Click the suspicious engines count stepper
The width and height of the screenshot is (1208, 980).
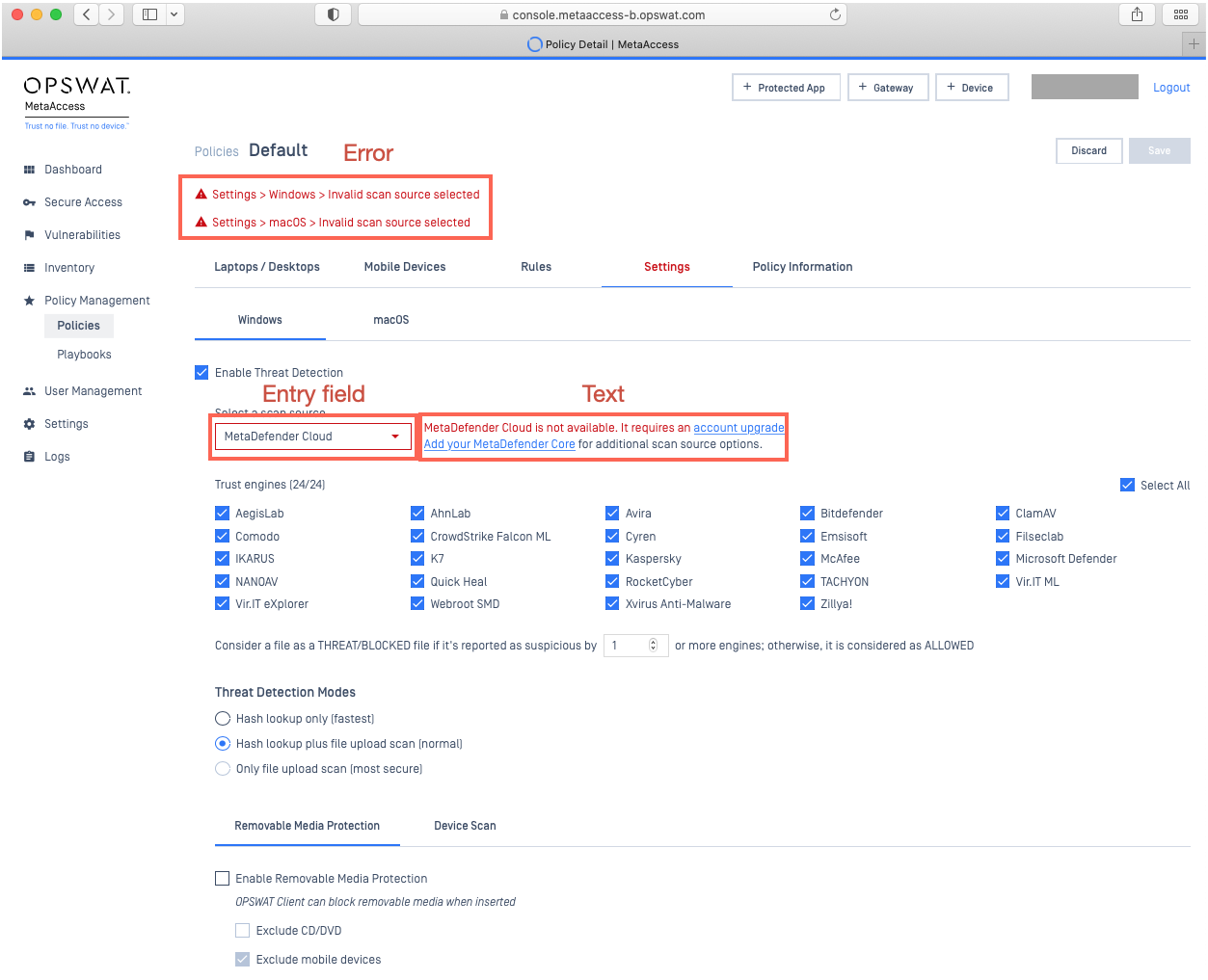pyautogui.click(x=653, y=646)
